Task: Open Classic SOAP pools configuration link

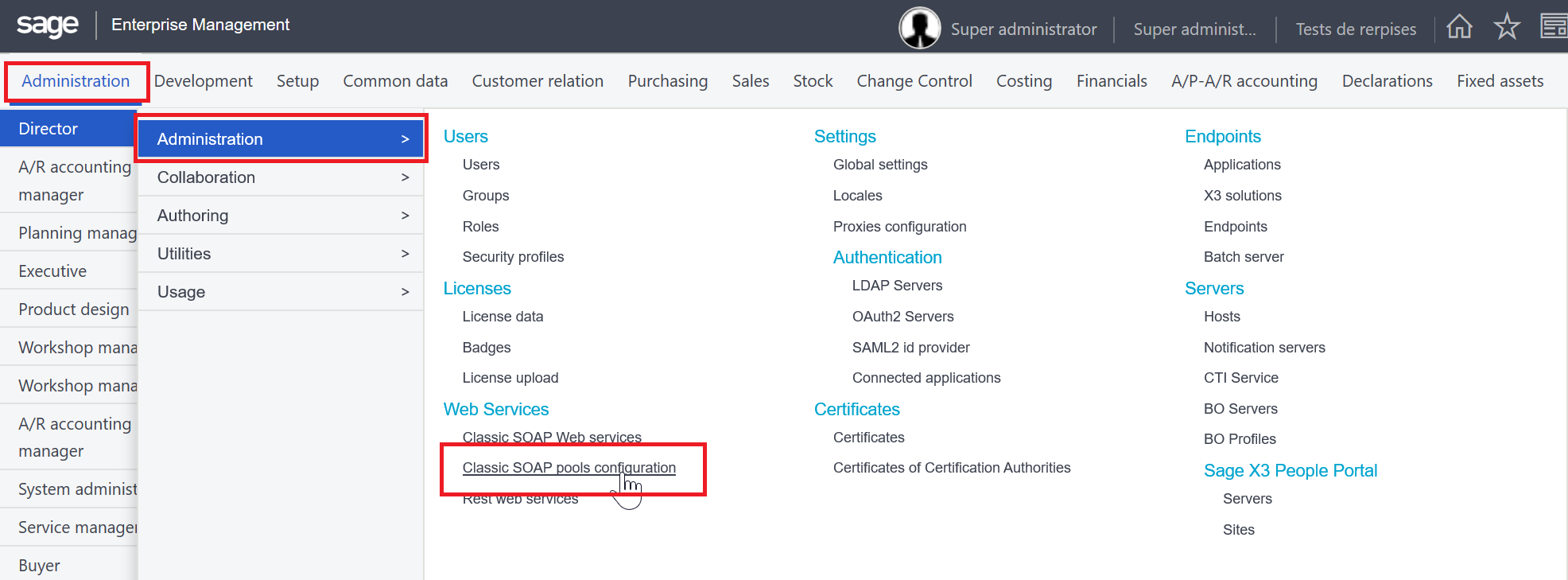Action: pyautogui.click(x=569, y=468)
